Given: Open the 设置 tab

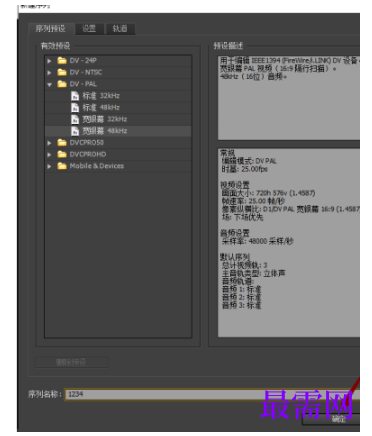Looking at the screenshot, I should [x=89, y=29].
